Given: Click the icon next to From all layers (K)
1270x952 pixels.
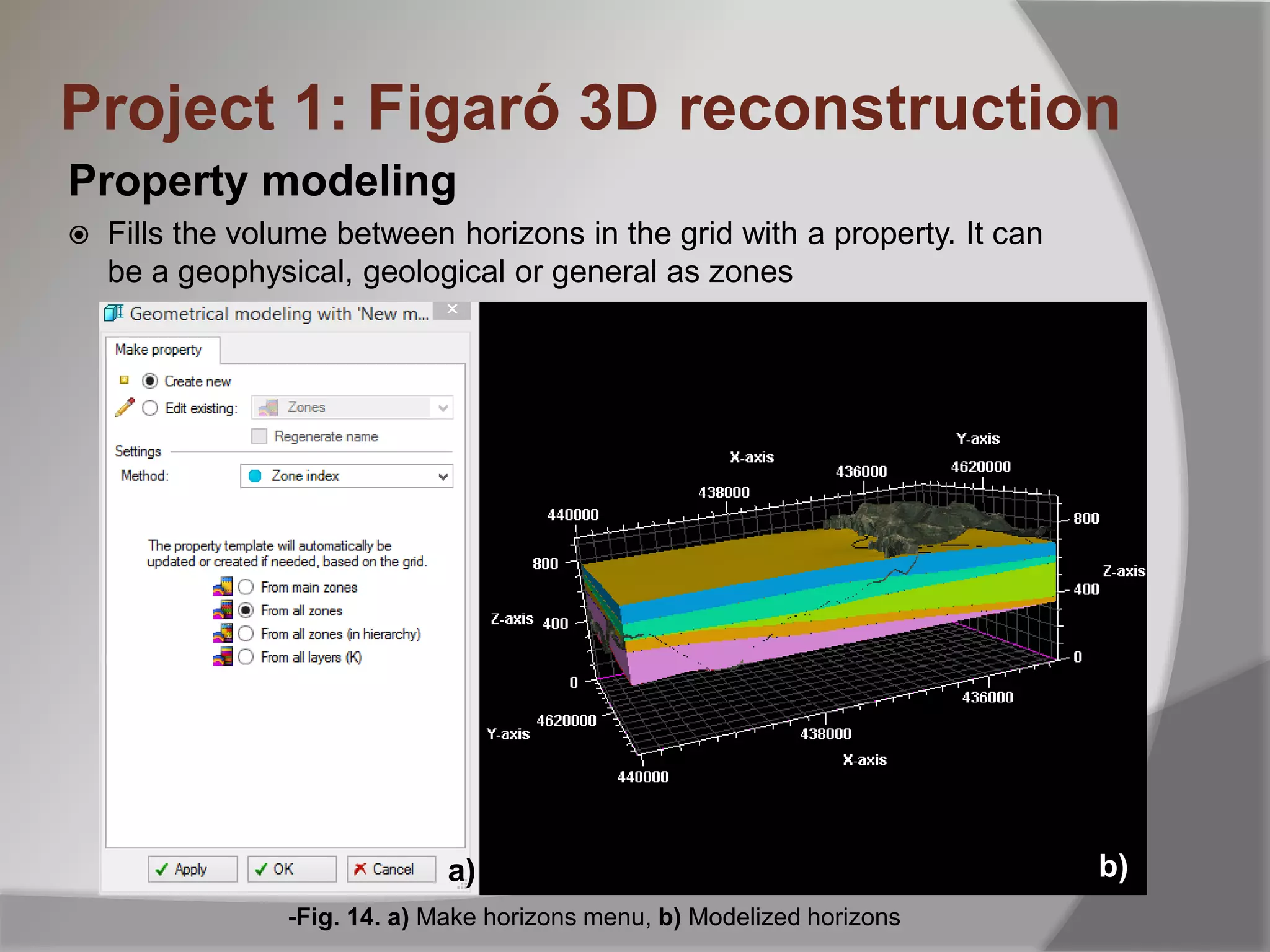Looking at the screenshot, I should pyautogui.click(x=223, y=656).
